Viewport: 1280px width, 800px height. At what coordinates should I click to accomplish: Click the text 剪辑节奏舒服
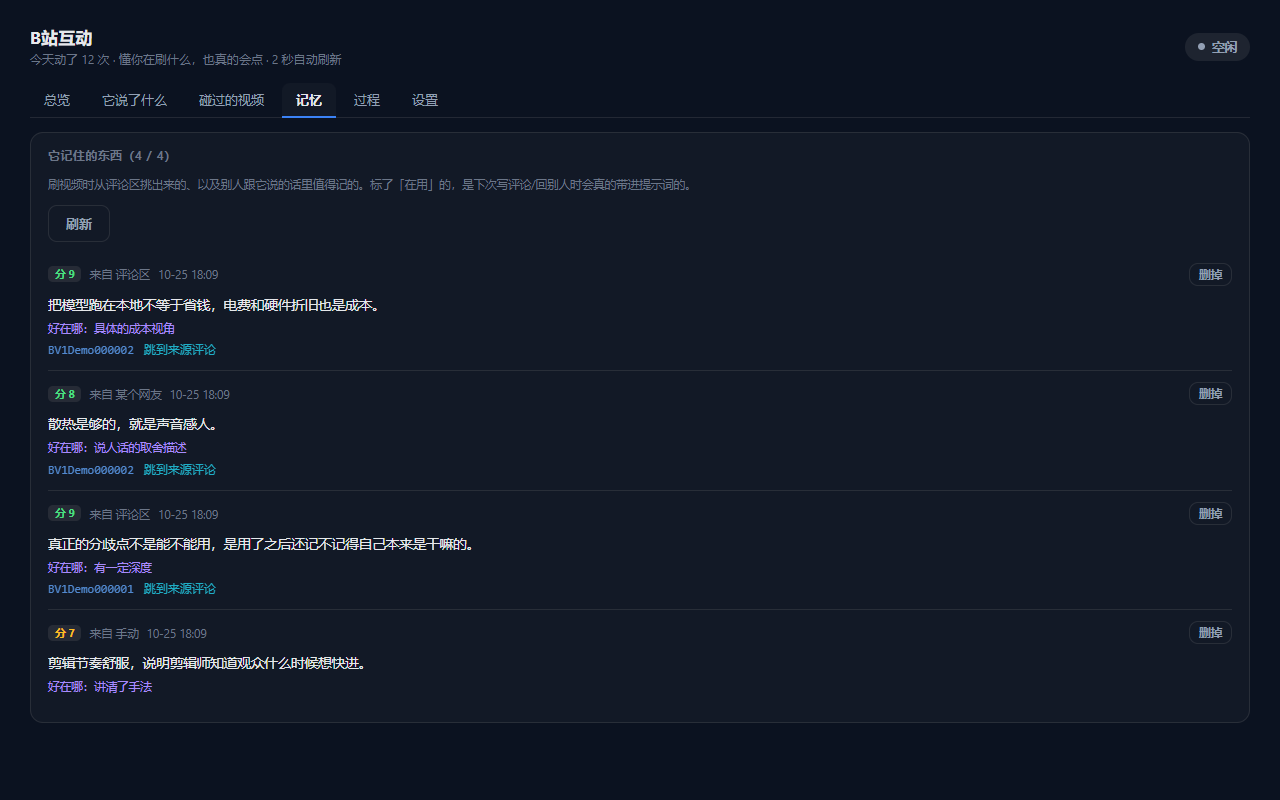tap(90, 664)
